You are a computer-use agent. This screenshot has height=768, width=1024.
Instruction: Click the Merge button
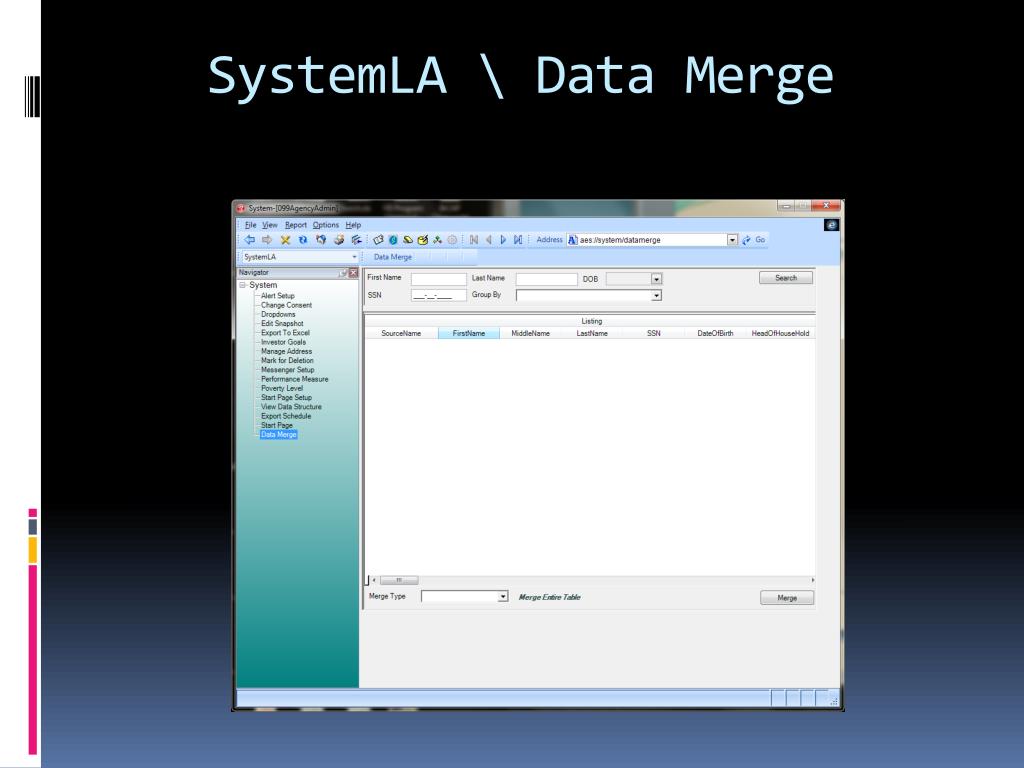tap(787, 598)
